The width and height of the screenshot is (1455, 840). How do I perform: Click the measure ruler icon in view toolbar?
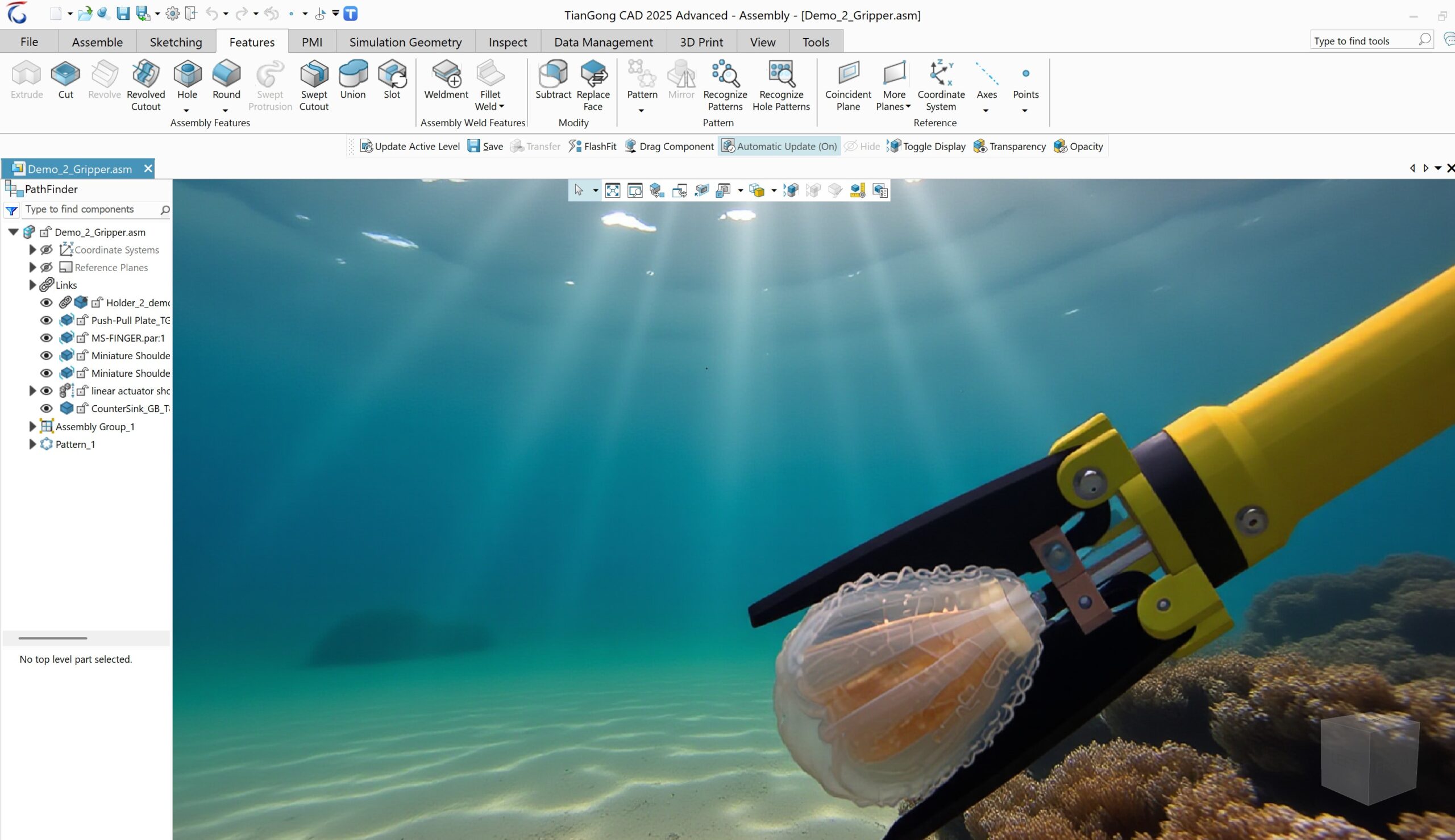[857, 190]
